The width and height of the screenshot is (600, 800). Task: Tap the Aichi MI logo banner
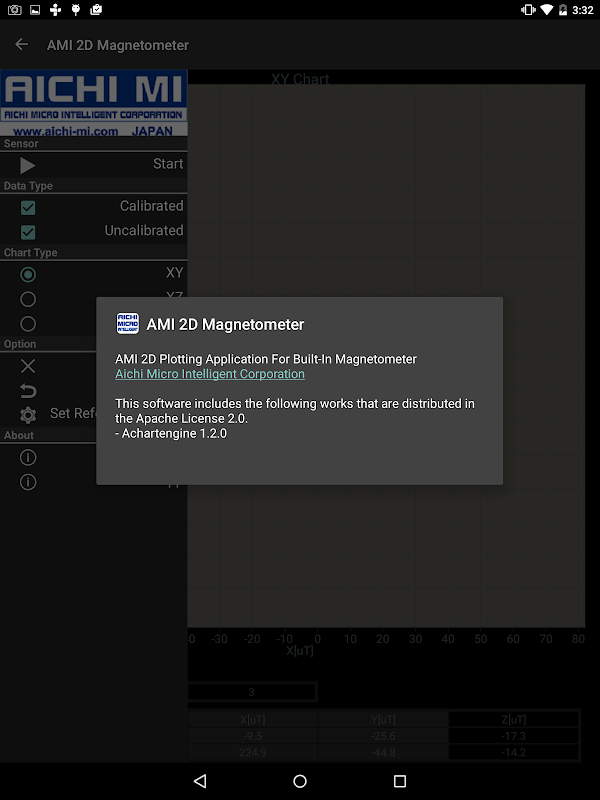click(x=94, y=103)
